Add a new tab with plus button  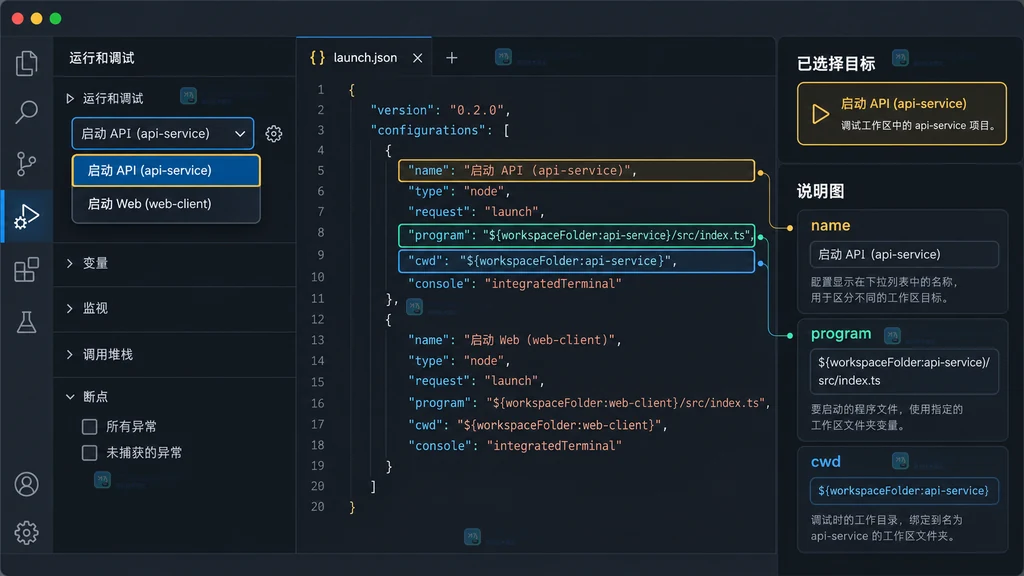[x=451, y=58]
